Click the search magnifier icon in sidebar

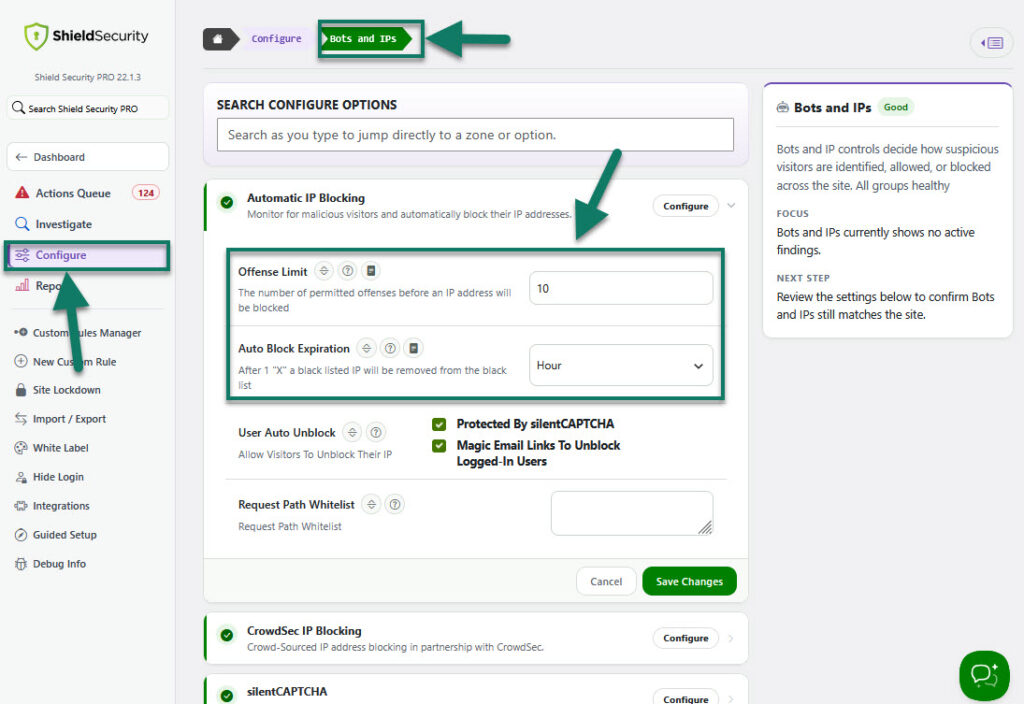18,108
